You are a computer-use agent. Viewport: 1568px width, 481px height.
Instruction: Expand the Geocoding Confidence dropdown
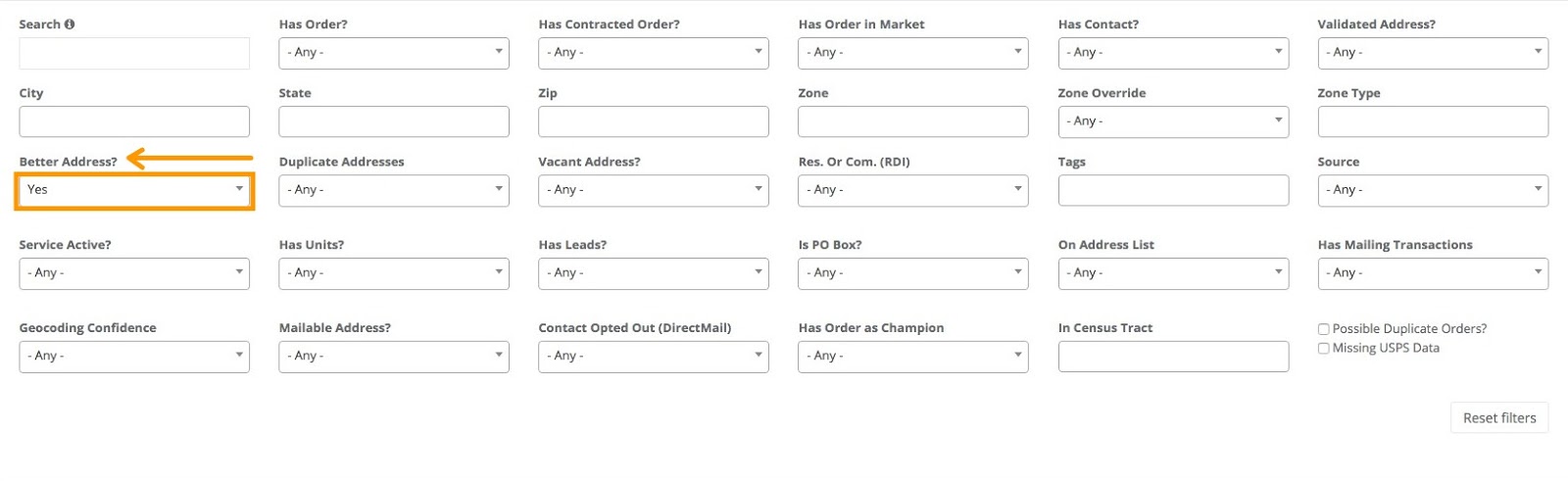(134, 357)
